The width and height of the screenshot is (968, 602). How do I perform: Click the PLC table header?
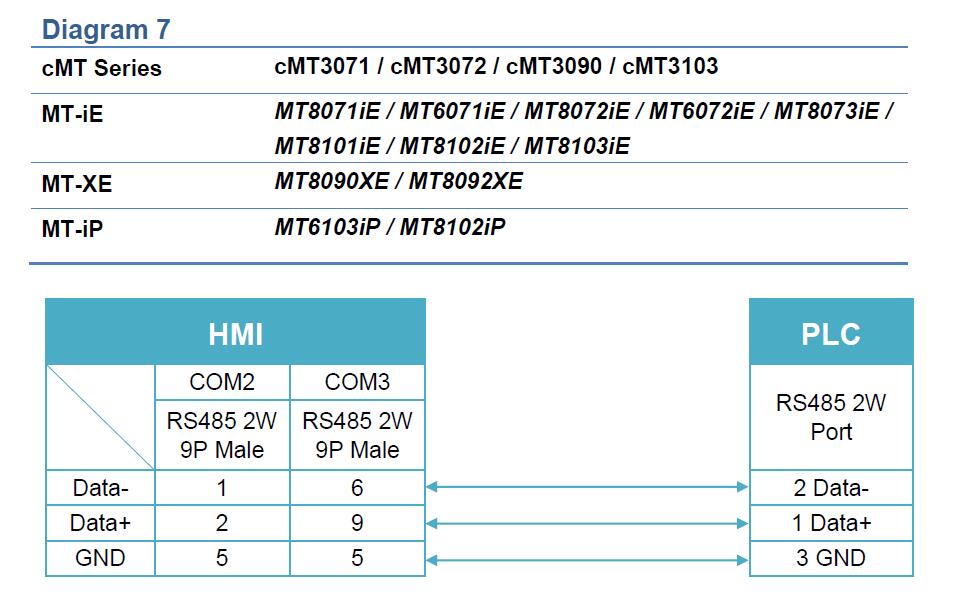click(830, 333)
